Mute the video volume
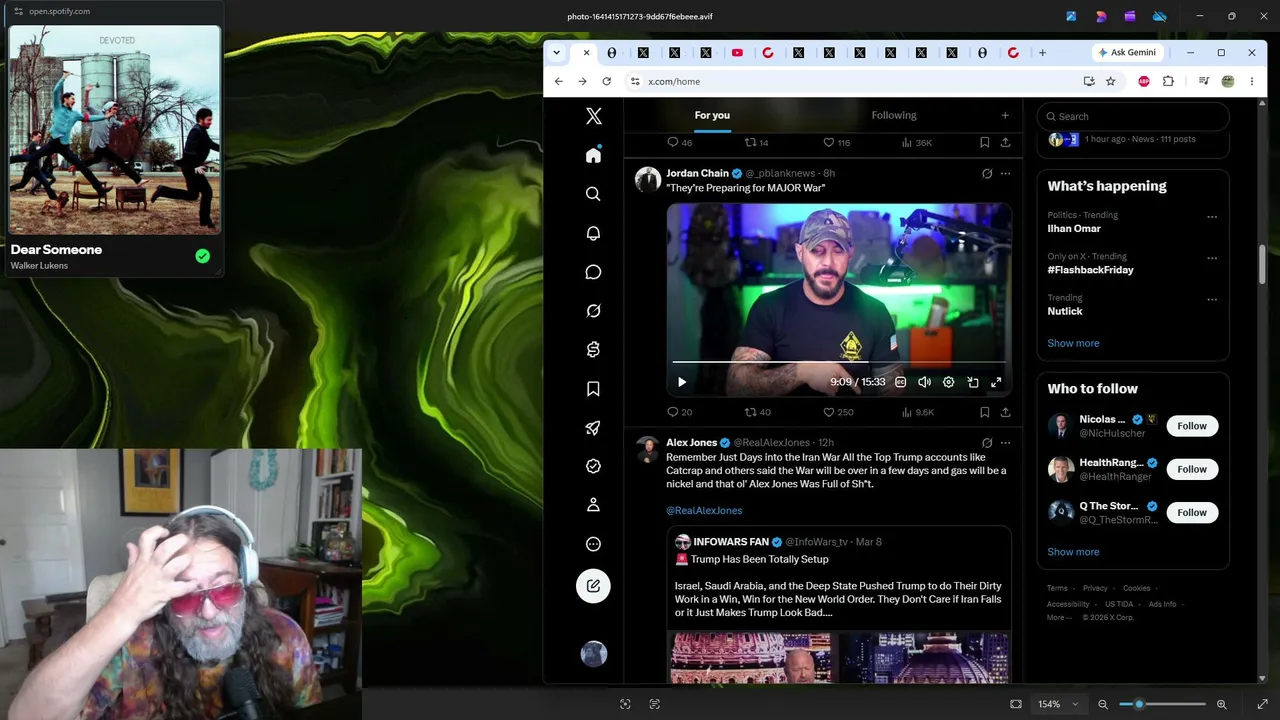The image size is (1280, 720). (924, 382)
